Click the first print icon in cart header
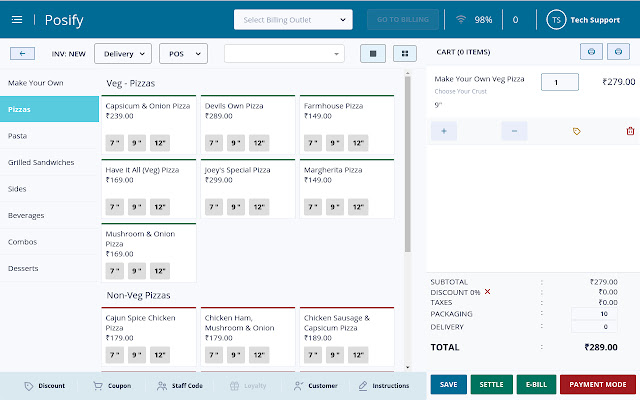 pos(591,52)
